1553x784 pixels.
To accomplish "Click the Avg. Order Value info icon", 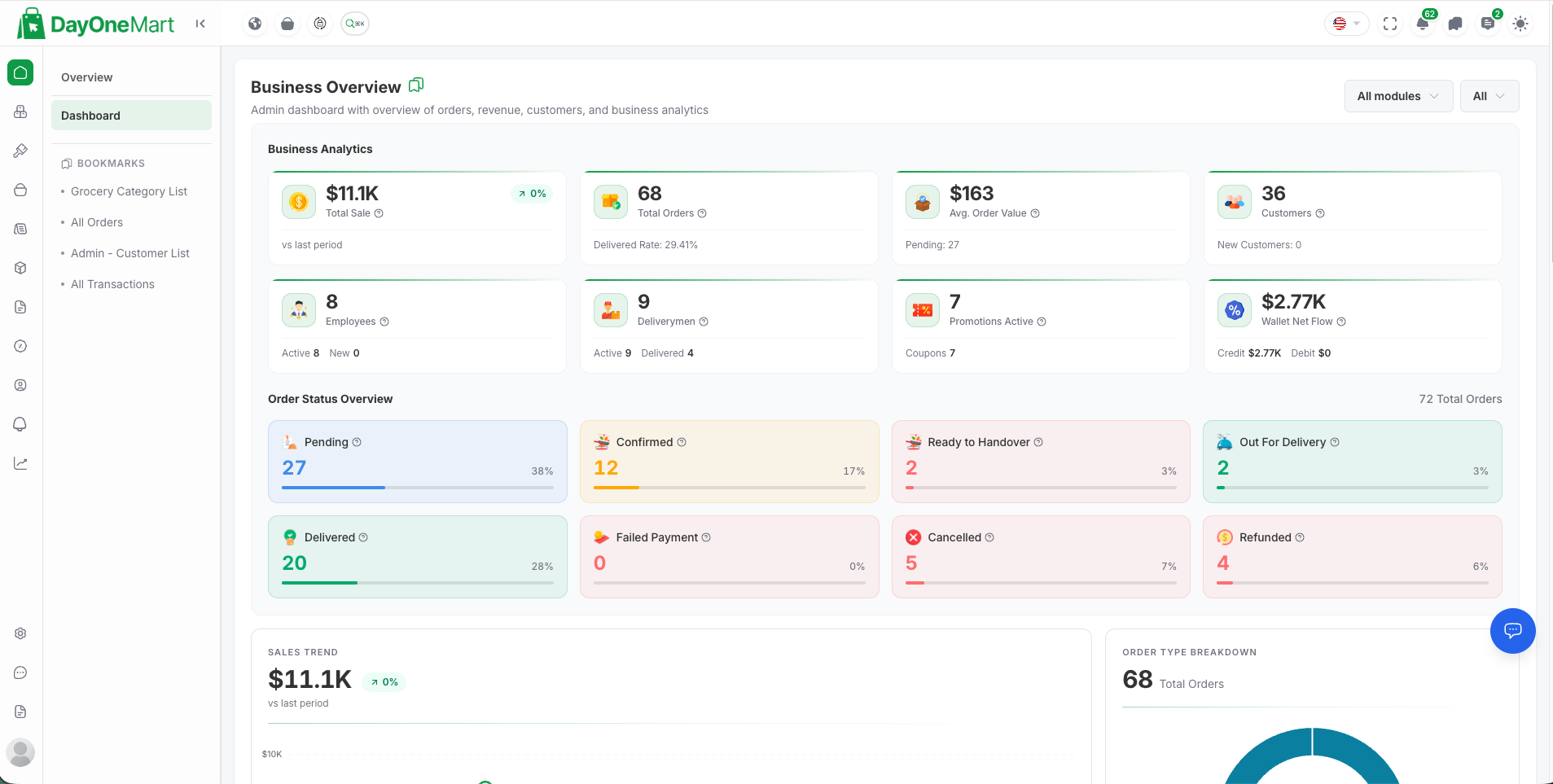I will [1035, 213].
